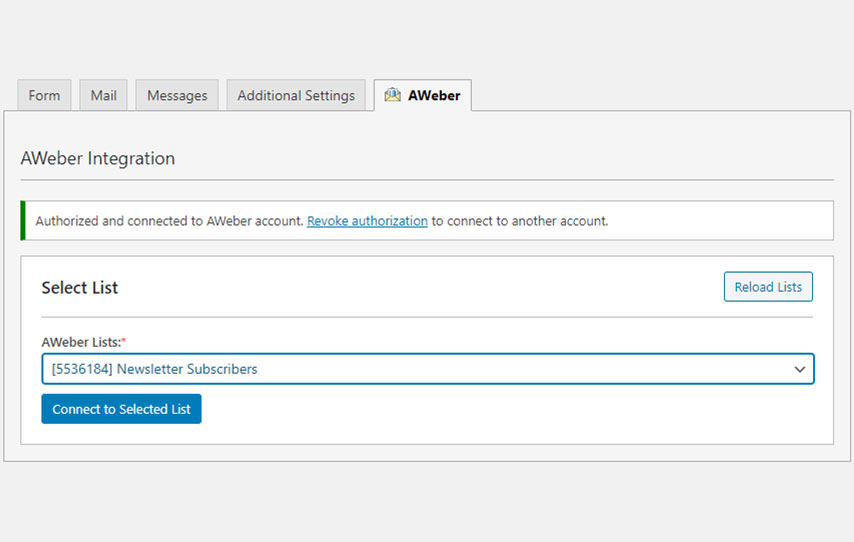Click the Select List heading
Screen dimensions: 854x542
pos(79,288)
